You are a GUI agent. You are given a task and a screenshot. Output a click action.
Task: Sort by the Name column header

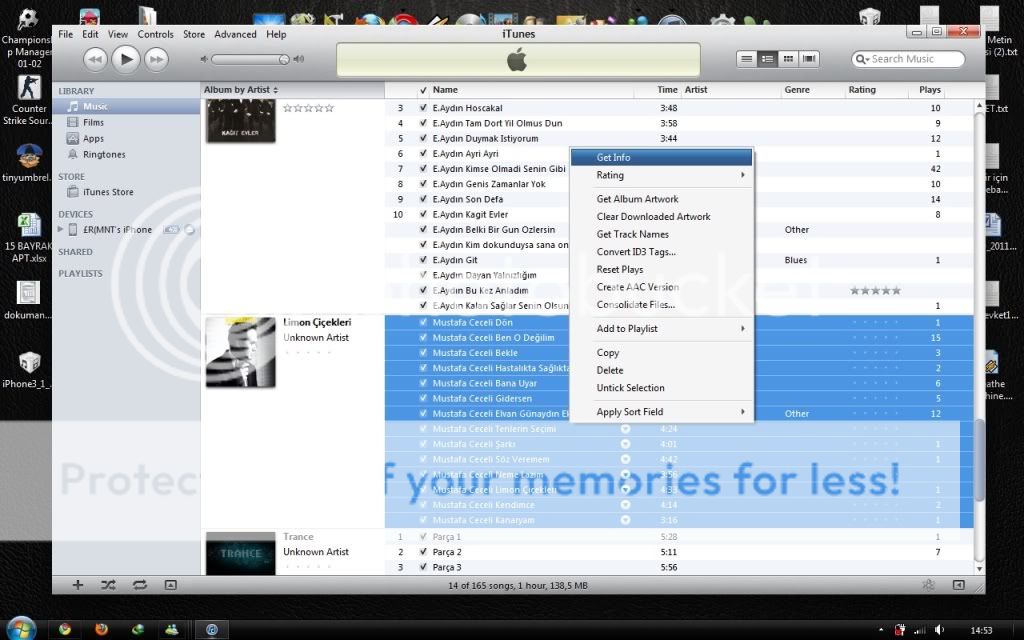pos(532,90)
